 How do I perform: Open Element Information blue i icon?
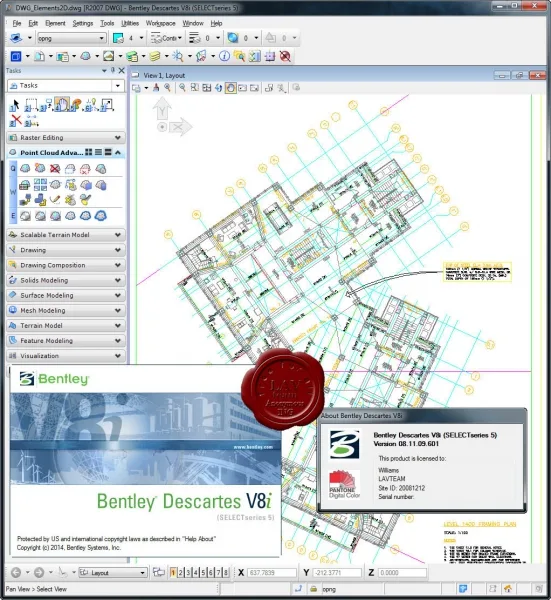pyautogui.click(x=225, y=56)
